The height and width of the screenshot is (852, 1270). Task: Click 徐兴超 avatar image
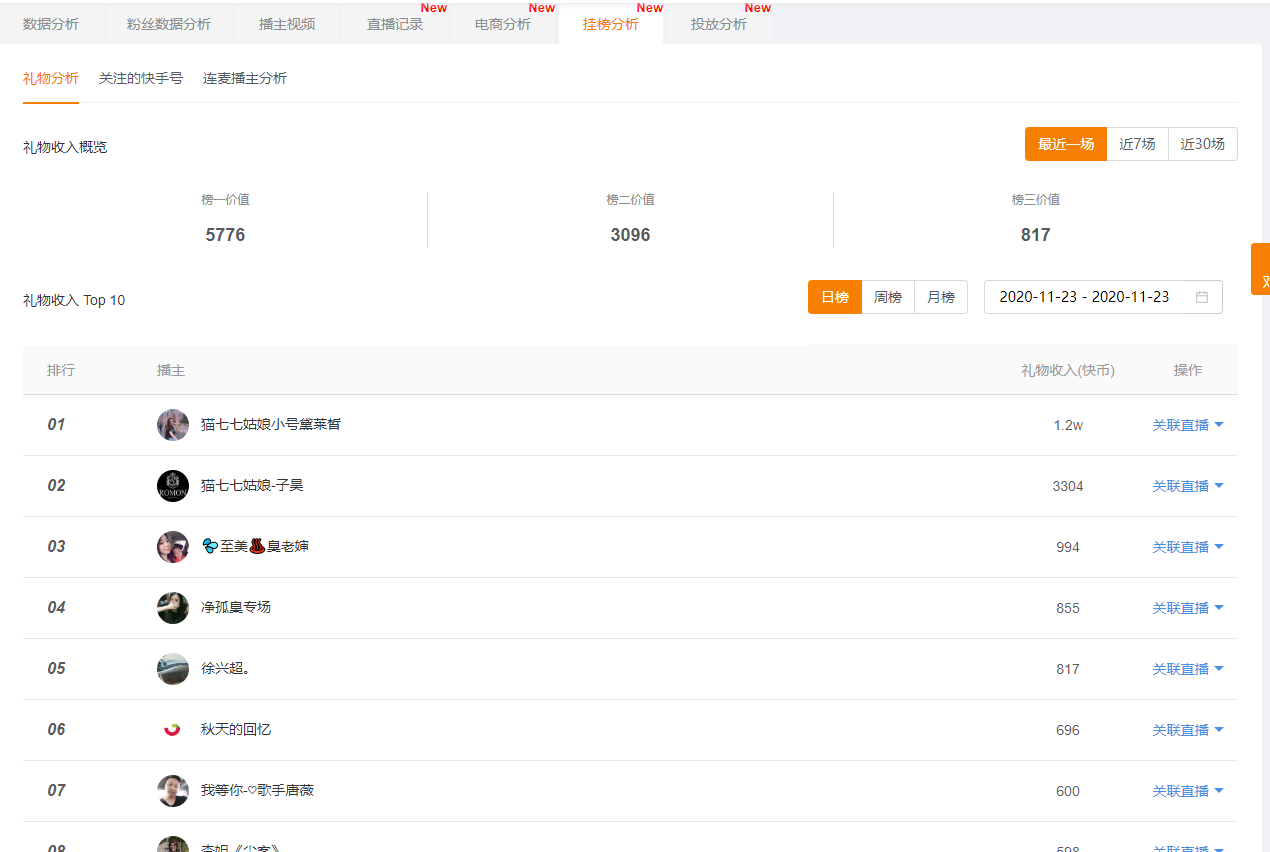pyautogui.click(x=172, y=668)
